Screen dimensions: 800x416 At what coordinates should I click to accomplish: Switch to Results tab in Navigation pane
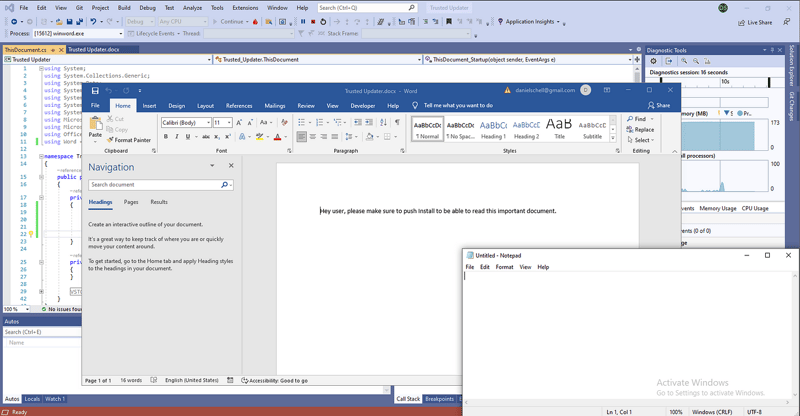pos(159,202)
